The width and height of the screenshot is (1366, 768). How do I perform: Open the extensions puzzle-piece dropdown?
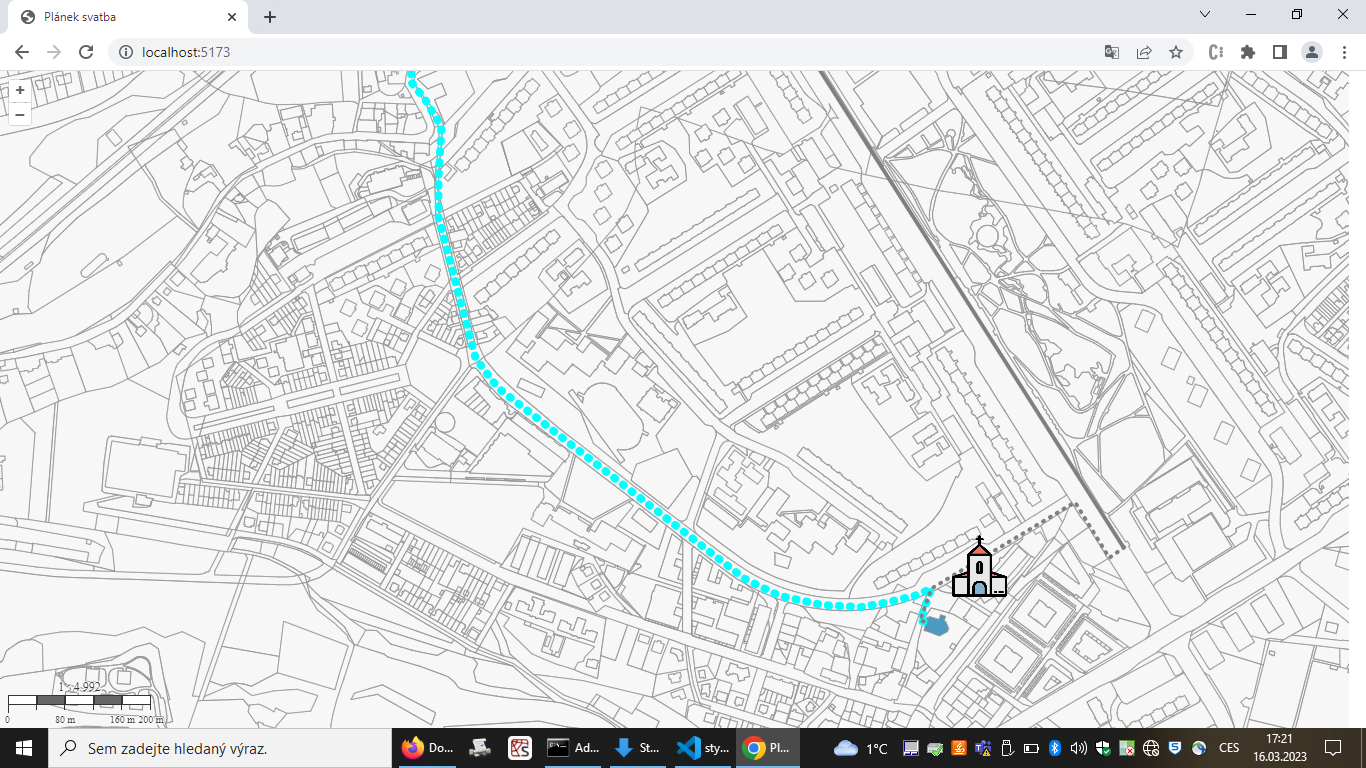(1248, 51)
